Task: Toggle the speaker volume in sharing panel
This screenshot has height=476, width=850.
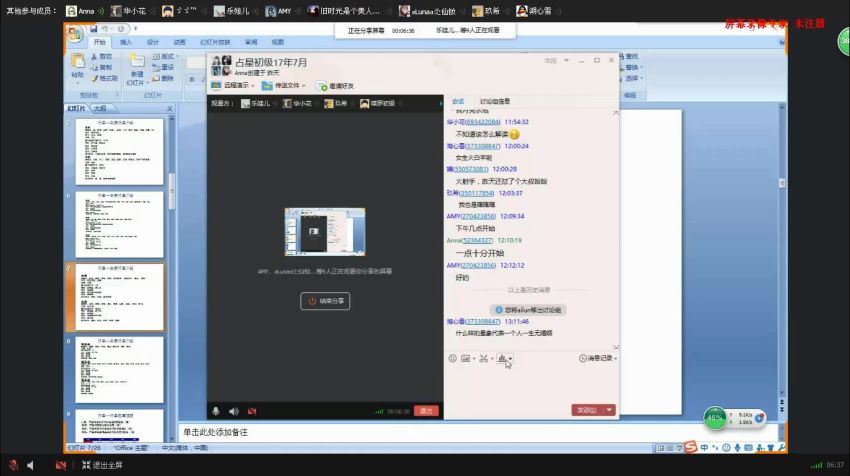Action: (x=233, y=411)
